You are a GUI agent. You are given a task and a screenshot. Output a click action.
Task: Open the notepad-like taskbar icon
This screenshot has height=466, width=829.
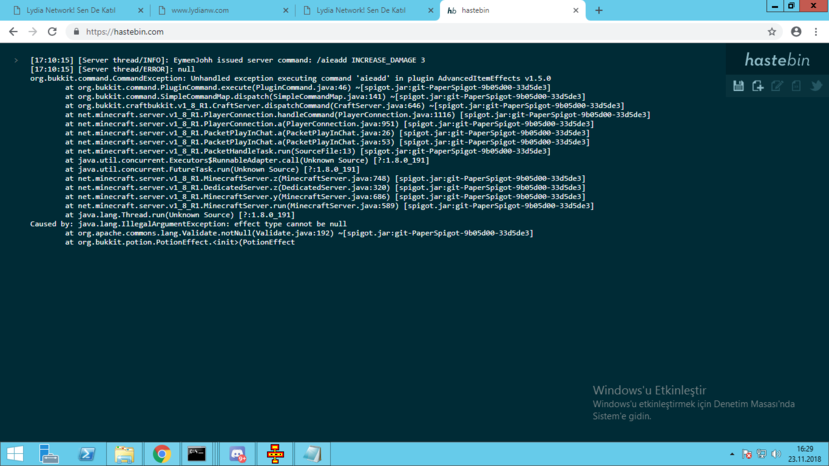(x=312, y=454)
